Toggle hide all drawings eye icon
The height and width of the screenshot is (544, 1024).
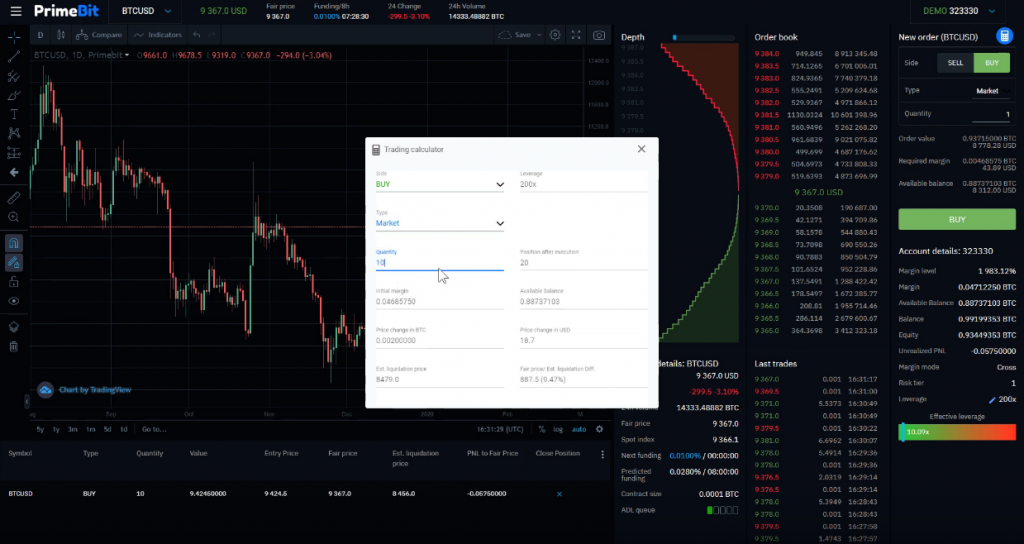point(14,301)
